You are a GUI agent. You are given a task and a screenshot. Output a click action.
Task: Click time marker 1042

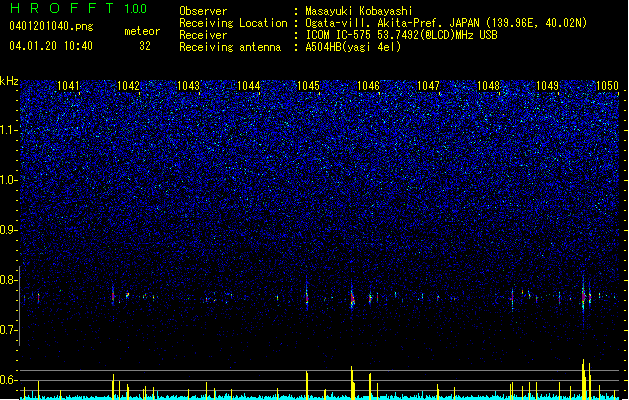(128, 86)
